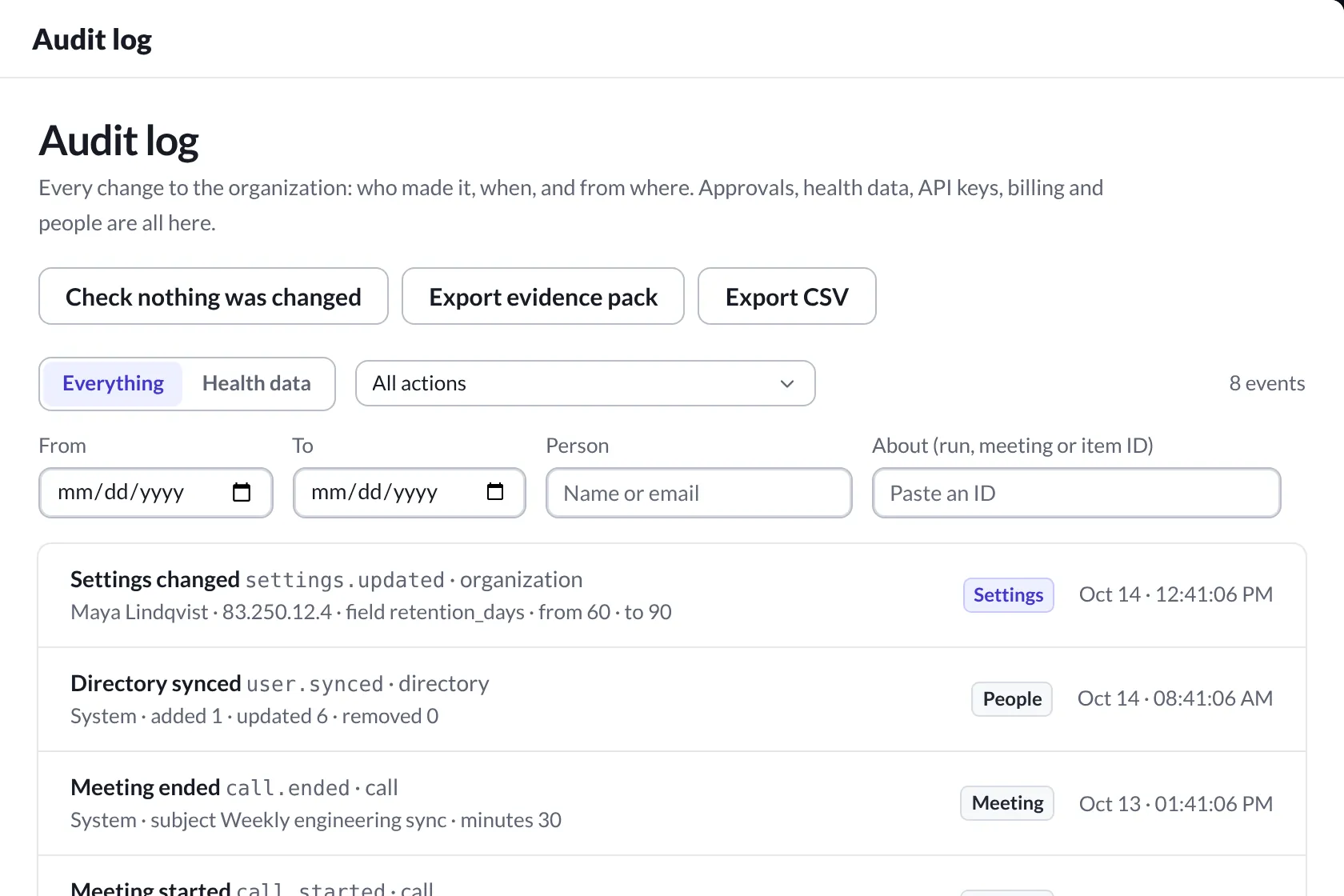1344x896 pixels.
Task: Switch to the Health data filter tab
Action: 256,383
